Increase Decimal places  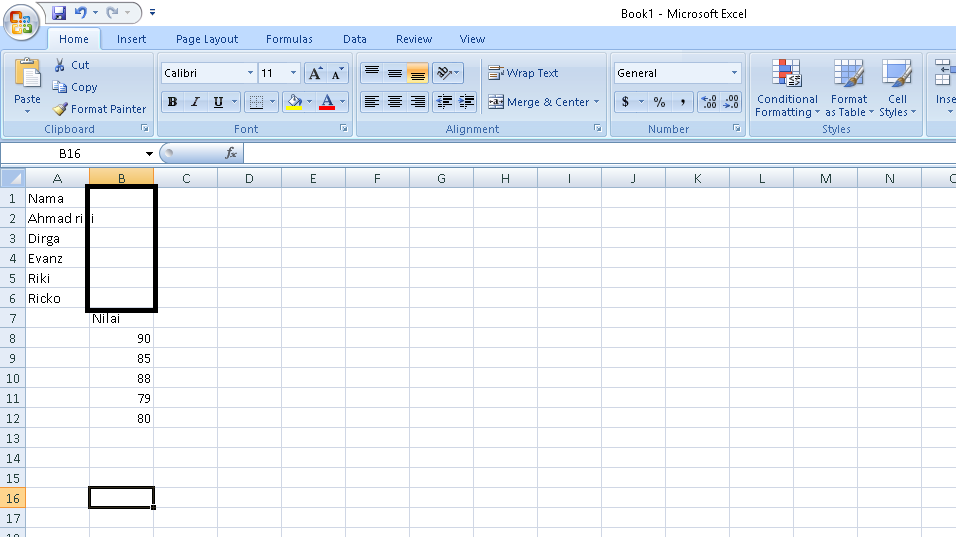(x=708, y=102)
